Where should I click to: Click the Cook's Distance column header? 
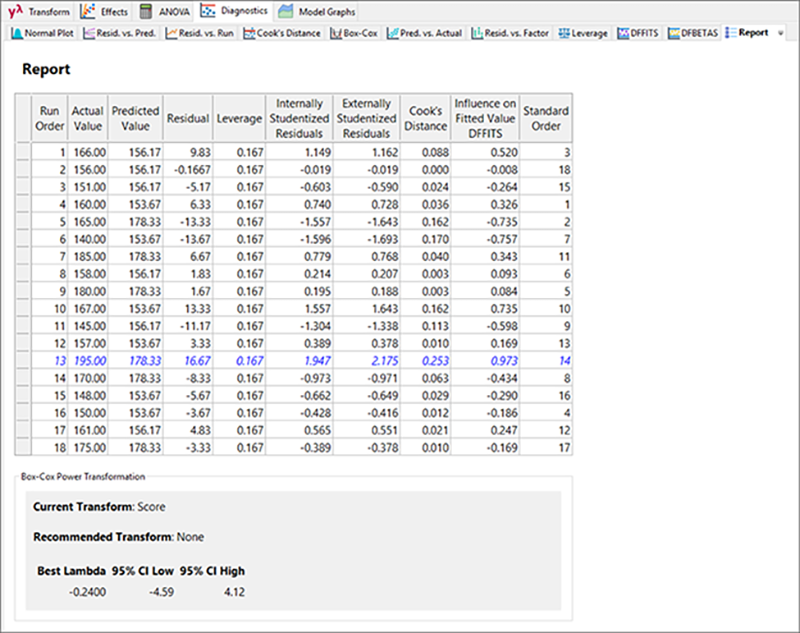tap(425, 118)
